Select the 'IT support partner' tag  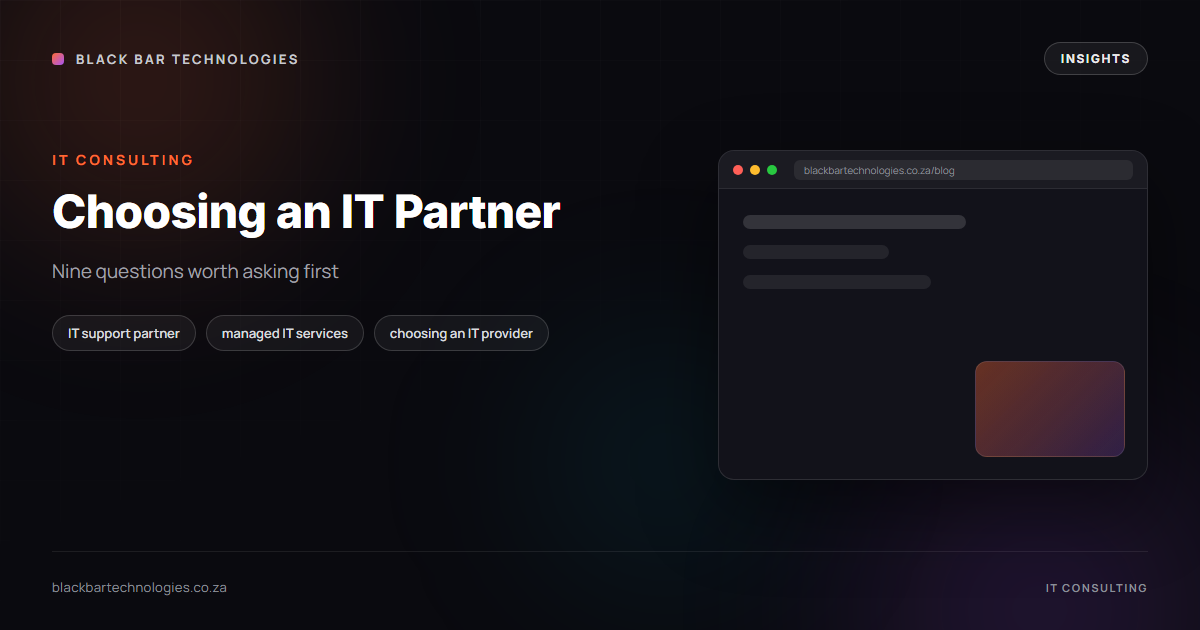[124, 333]
